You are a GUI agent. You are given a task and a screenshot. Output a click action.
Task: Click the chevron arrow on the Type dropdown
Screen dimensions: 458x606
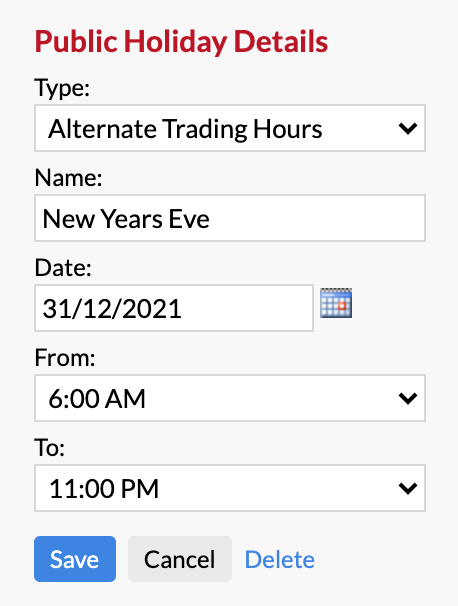408,128
